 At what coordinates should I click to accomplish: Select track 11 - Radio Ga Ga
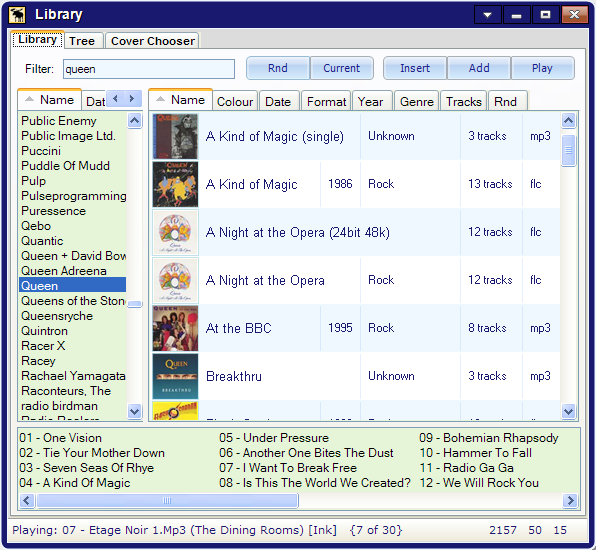click(x=466, y=468)
